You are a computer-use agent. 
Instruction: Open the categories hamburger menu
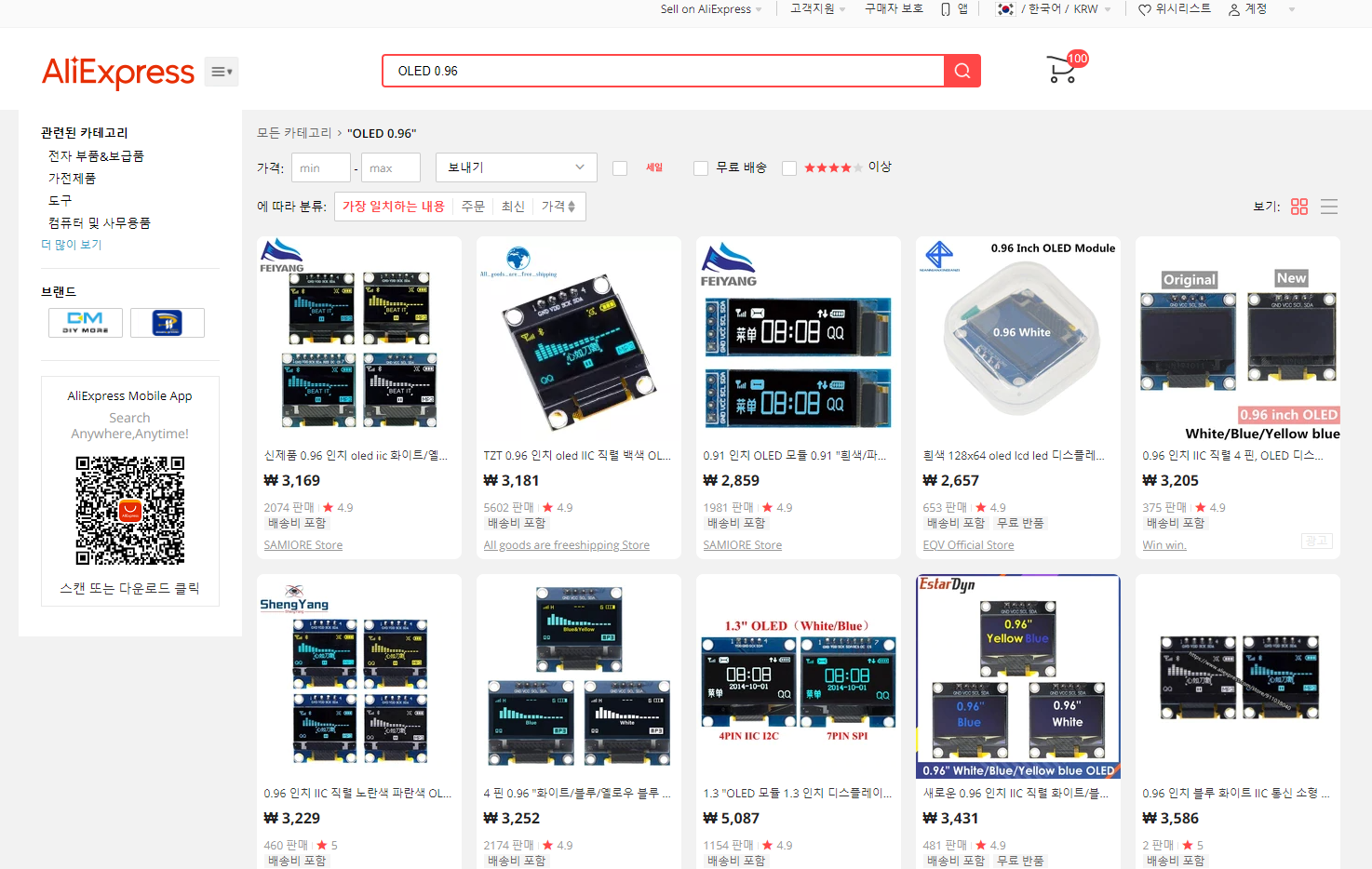click(222, 72)
